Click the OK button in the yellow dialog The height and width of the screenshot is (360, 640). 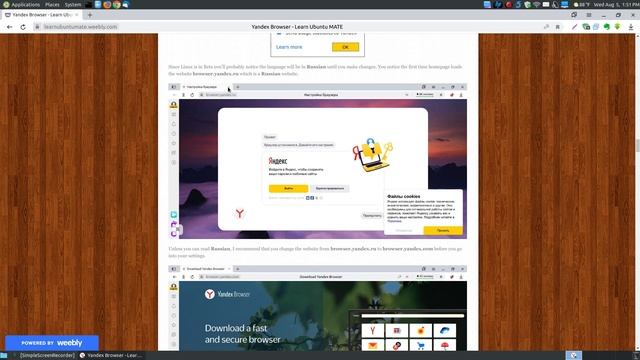(x=345, y=47)
